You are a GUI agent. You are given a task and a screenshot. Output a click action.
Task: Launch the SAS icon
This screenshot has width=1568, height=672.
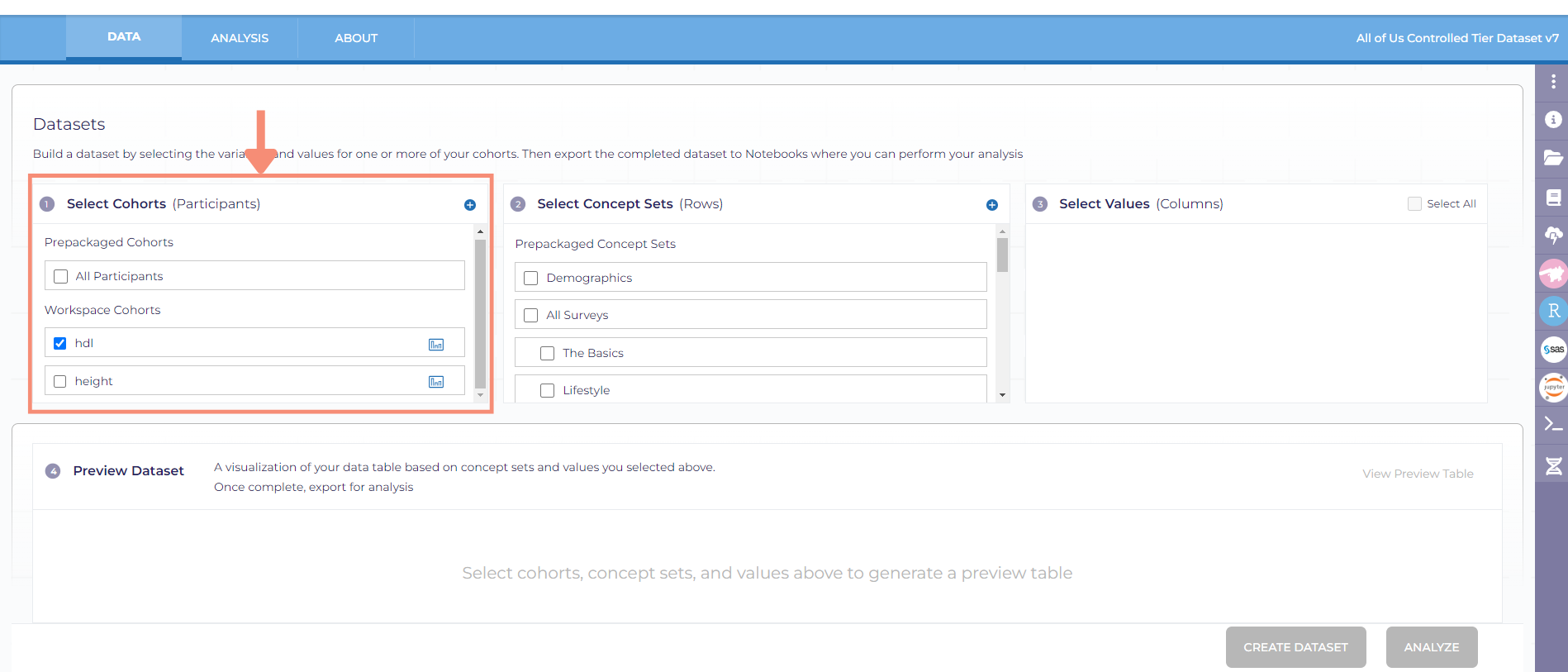(x=1553, y=349)
